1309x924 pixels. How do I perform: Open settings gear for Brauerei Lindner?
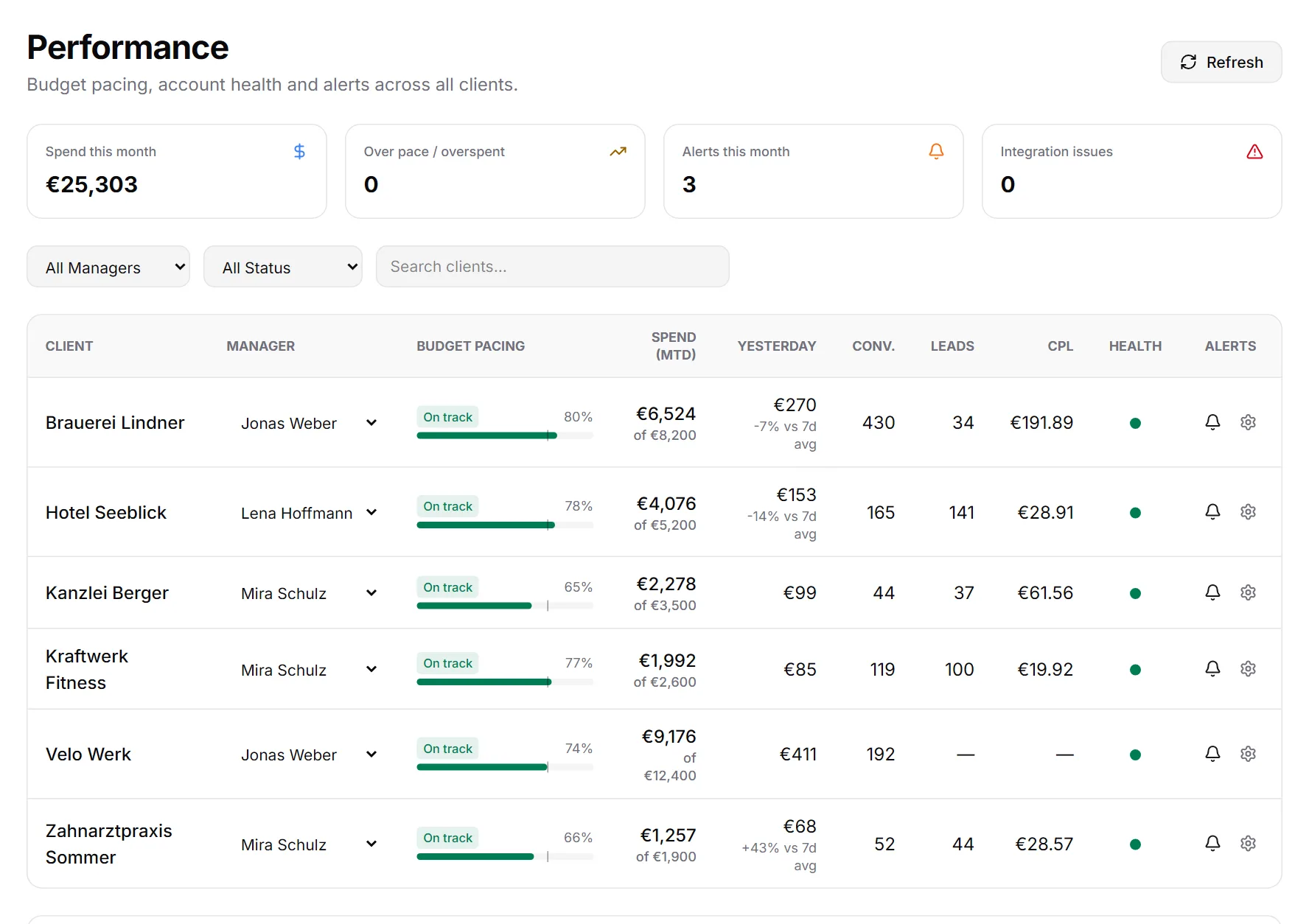point(1248,422)
